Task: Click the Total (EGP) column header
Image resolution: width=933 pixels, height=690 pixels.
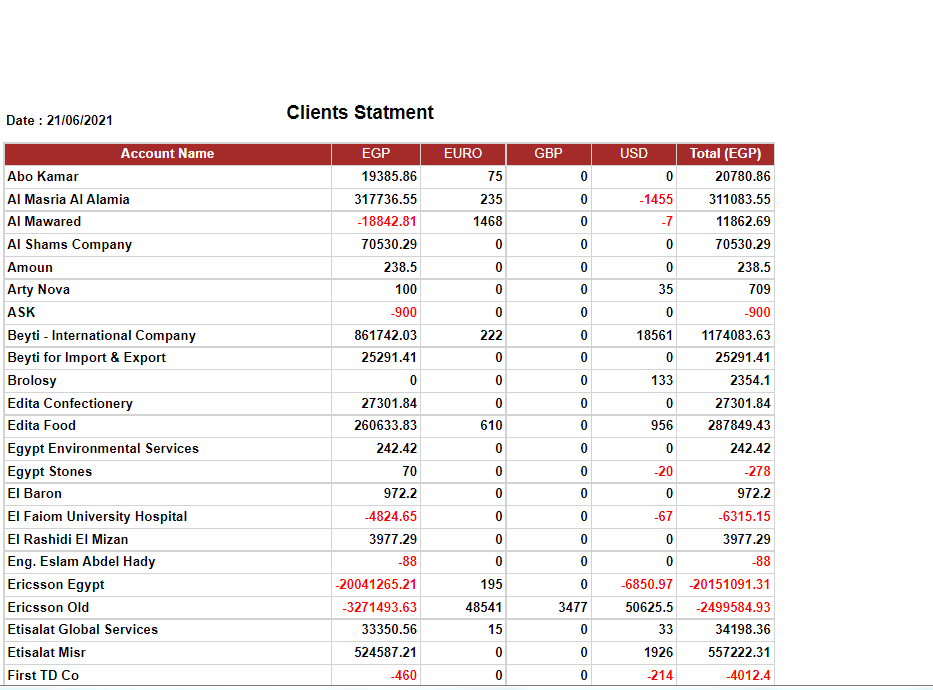Action: pos(725,153)
